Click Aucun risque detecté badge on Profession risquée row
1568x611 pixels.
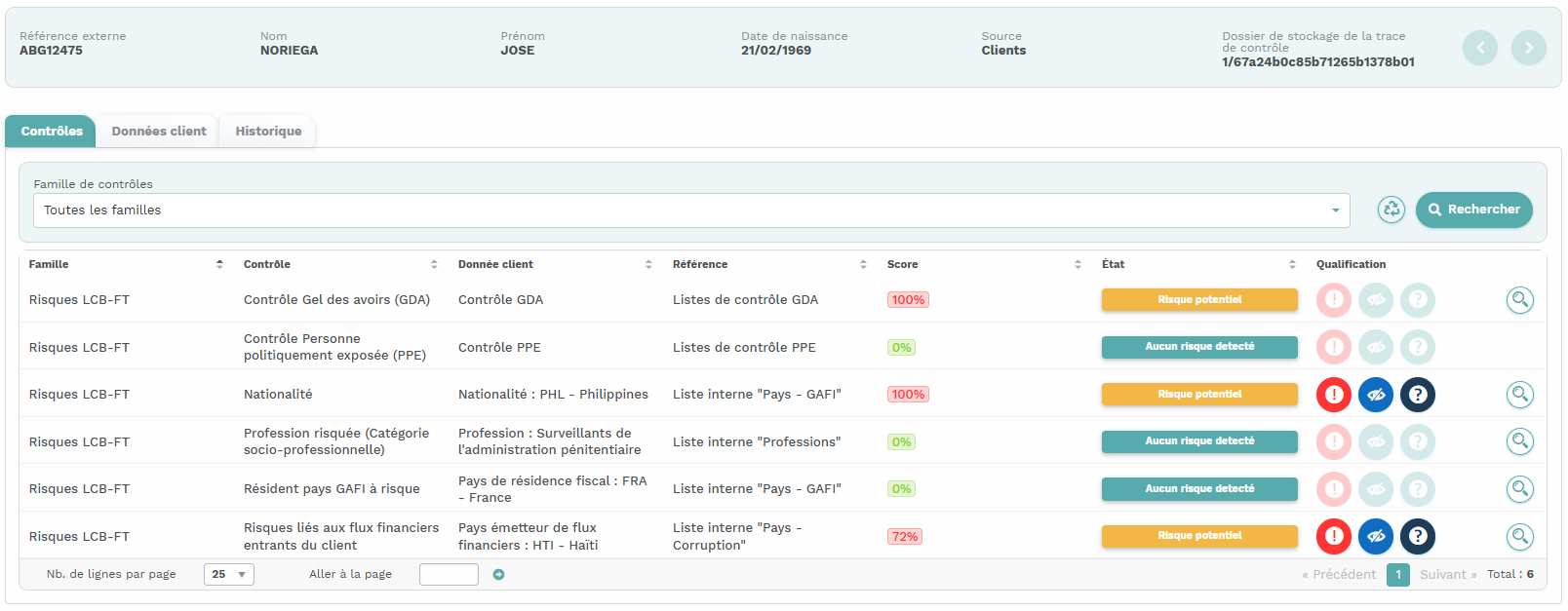point(1199,441)
